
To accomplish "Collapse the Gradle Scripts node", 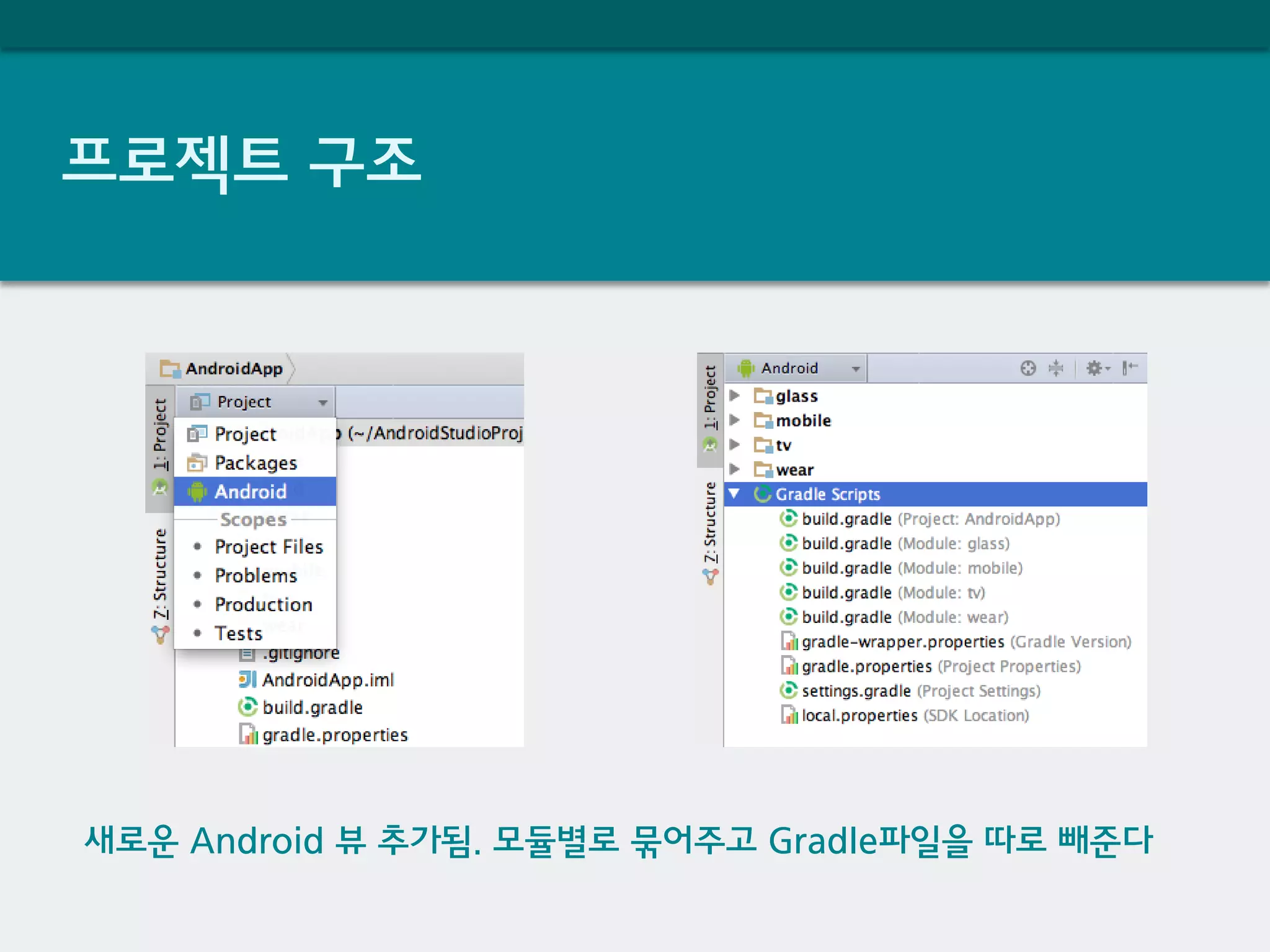I will [735, 494].
